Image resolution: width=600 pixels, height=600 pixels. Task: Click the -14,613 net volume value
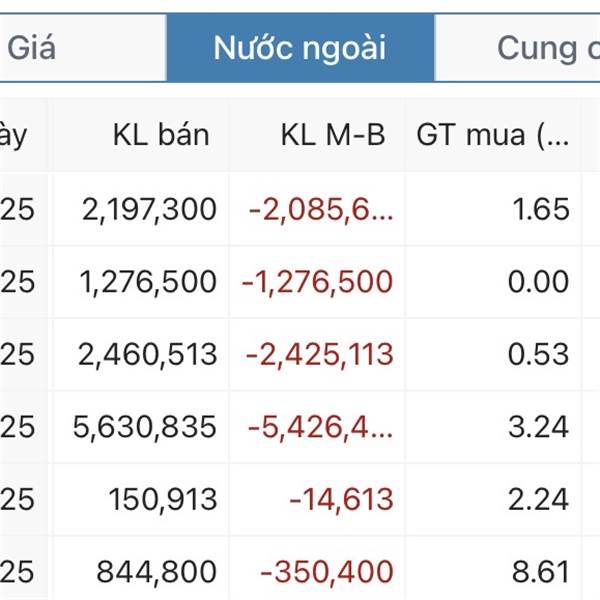tap(341, 499)
